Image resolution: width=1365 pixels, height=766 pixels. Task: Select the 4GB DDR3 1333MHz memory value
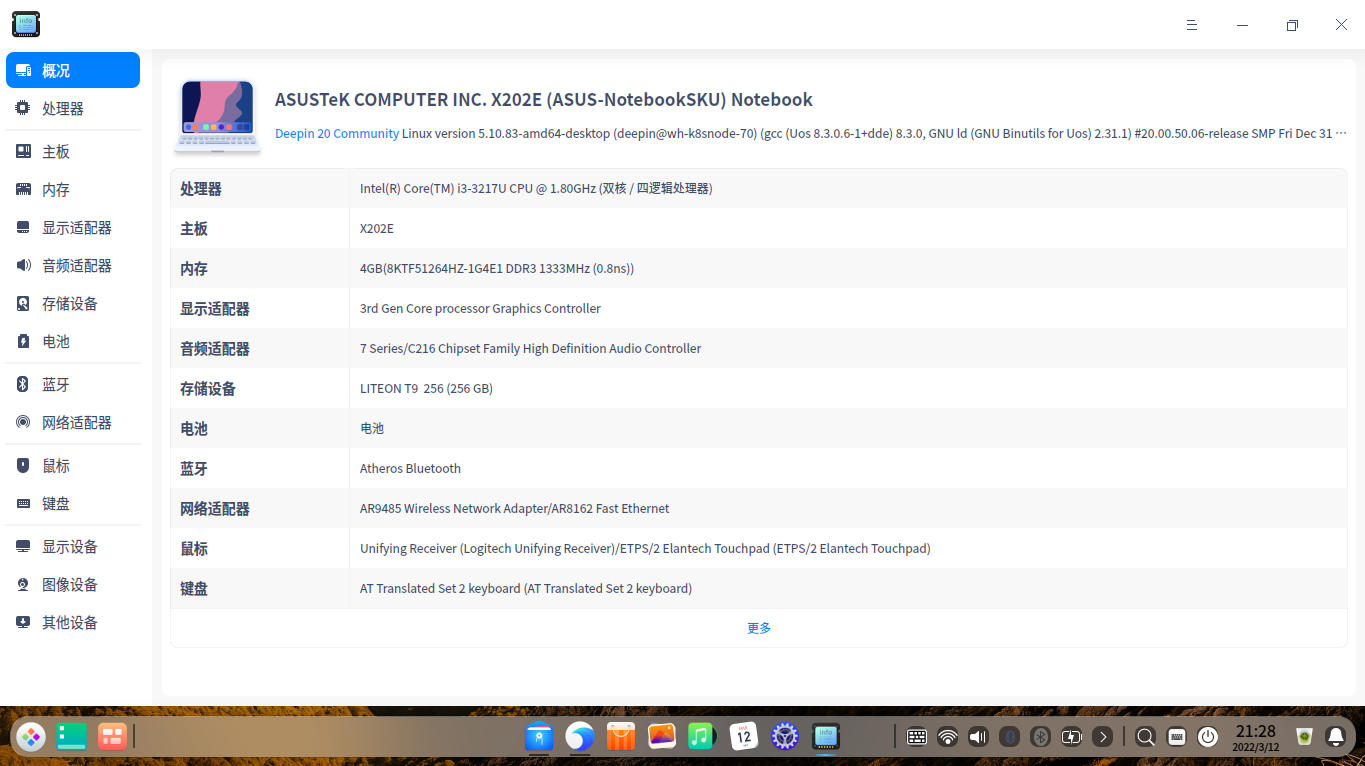(x=497, y=268)
